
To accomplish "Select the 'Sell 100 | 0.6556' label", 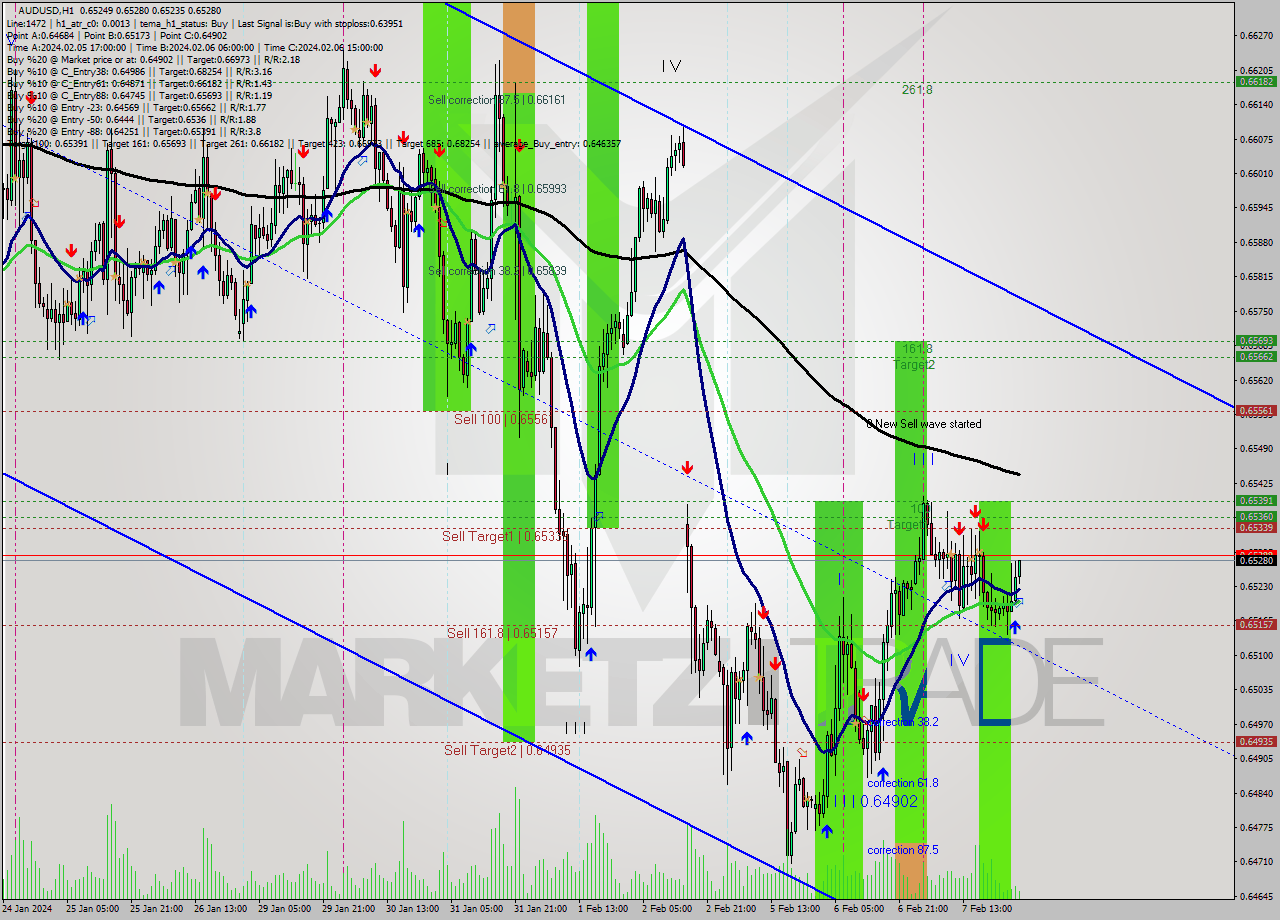I will pyautogui.click(x=501, y=419).
